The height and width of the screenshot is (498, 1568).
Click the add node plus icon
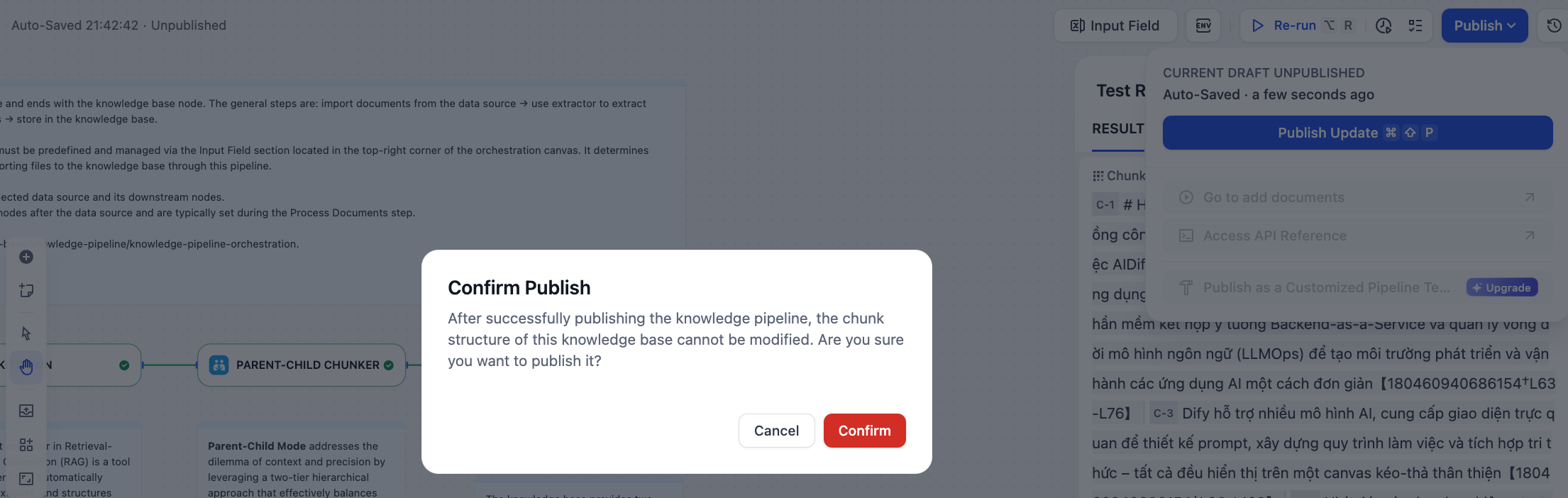point(26,257)
